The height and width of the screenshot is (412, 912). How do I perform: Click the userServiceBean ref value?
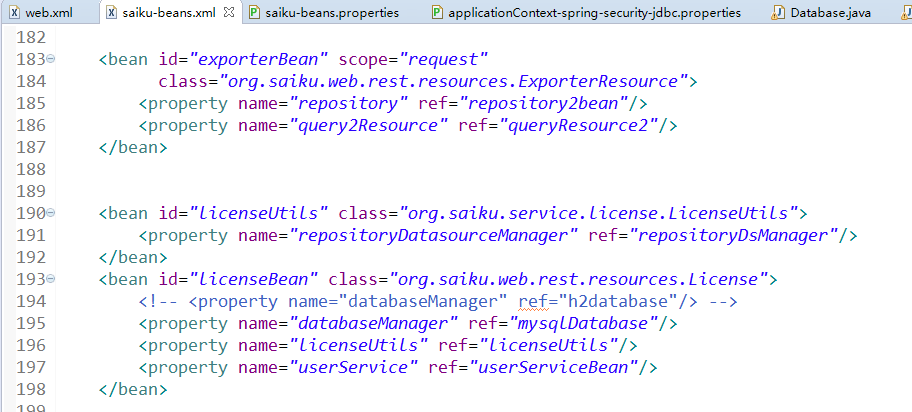tap(553, 368)
